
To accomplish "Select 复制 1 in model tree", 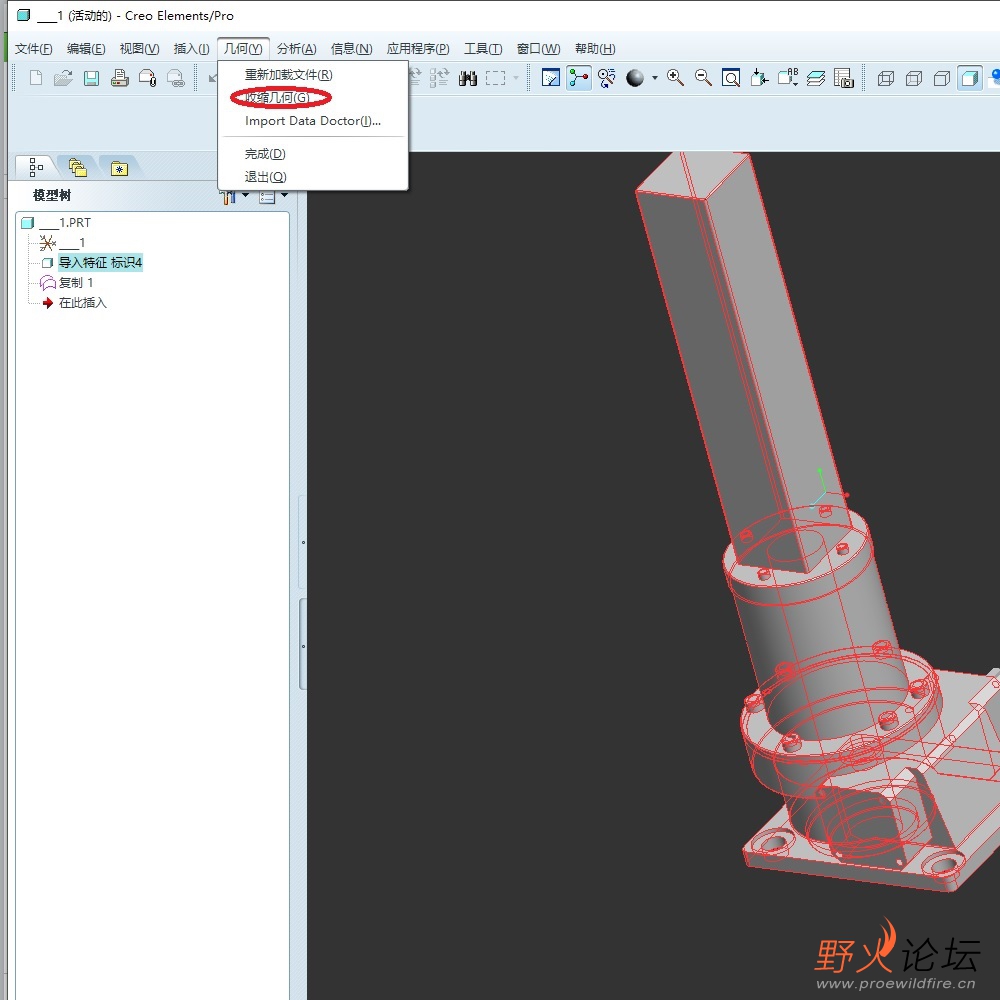I will tap(75, 283).
